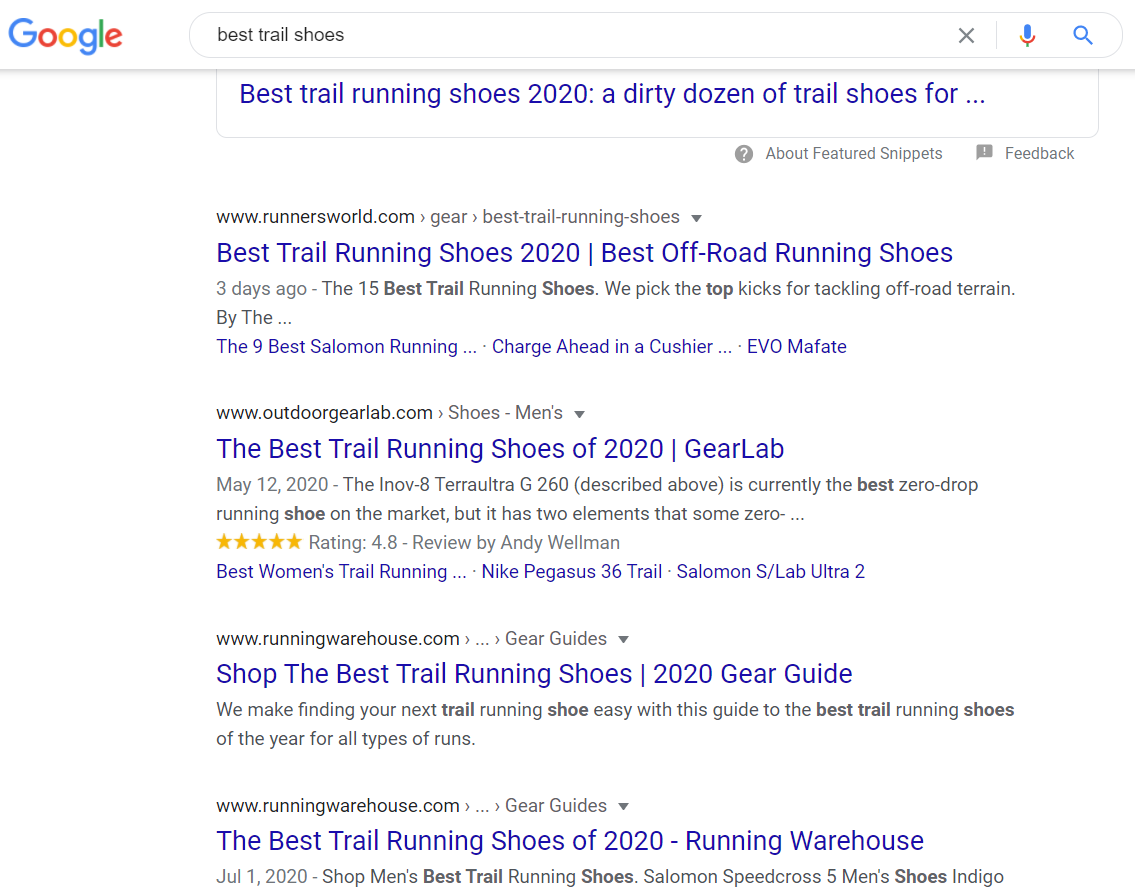Open 'Best Women's Trail Running' sitelink
The width and height of the screenshot is (1135, 895).
click(341, 572)
